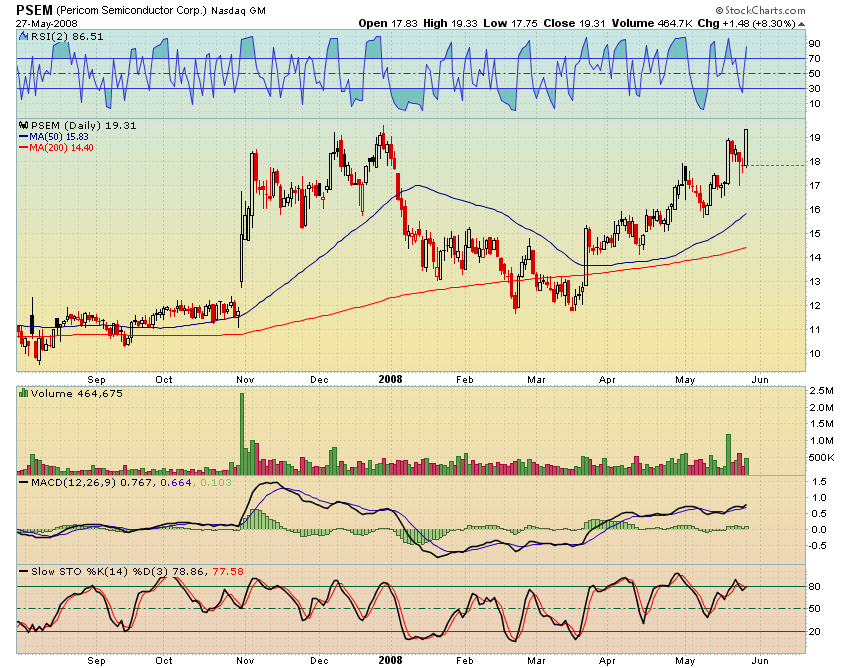
Task: Click the High 19.33 value
Action: [450, 23]
